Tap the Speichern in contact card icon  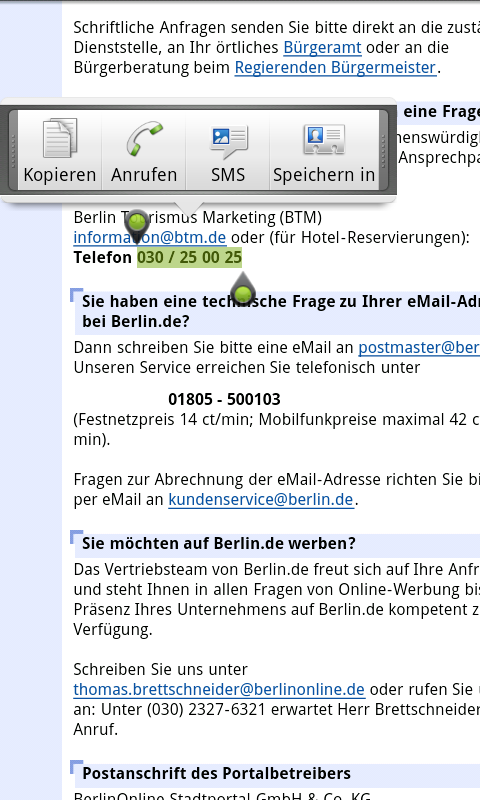[x=324, y=139]
